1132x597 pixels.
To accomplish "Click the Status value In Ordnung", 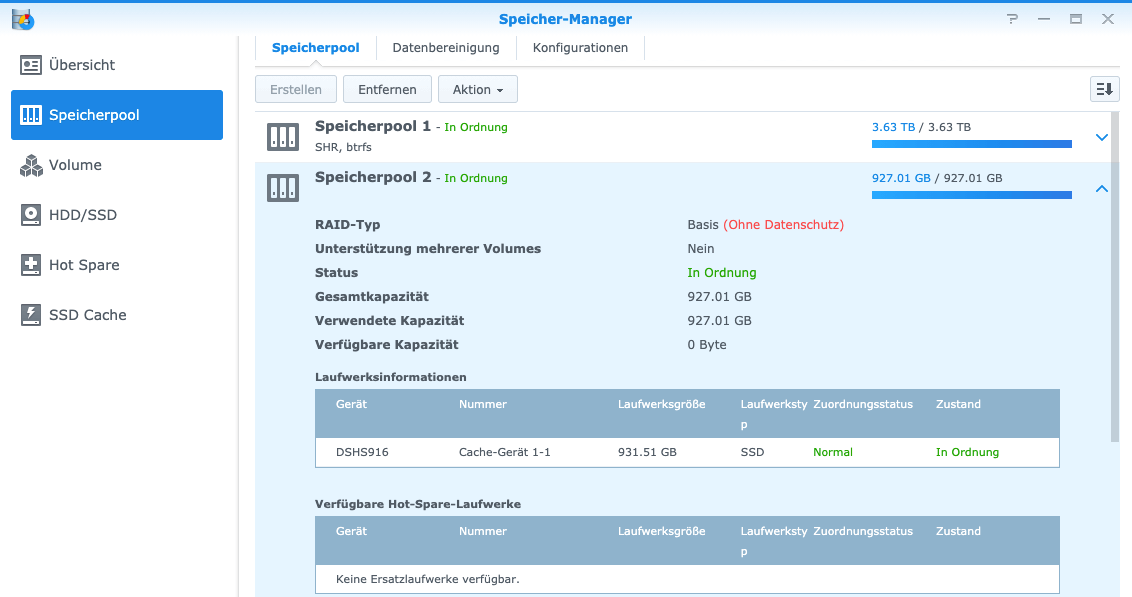I will click(722, 273).
